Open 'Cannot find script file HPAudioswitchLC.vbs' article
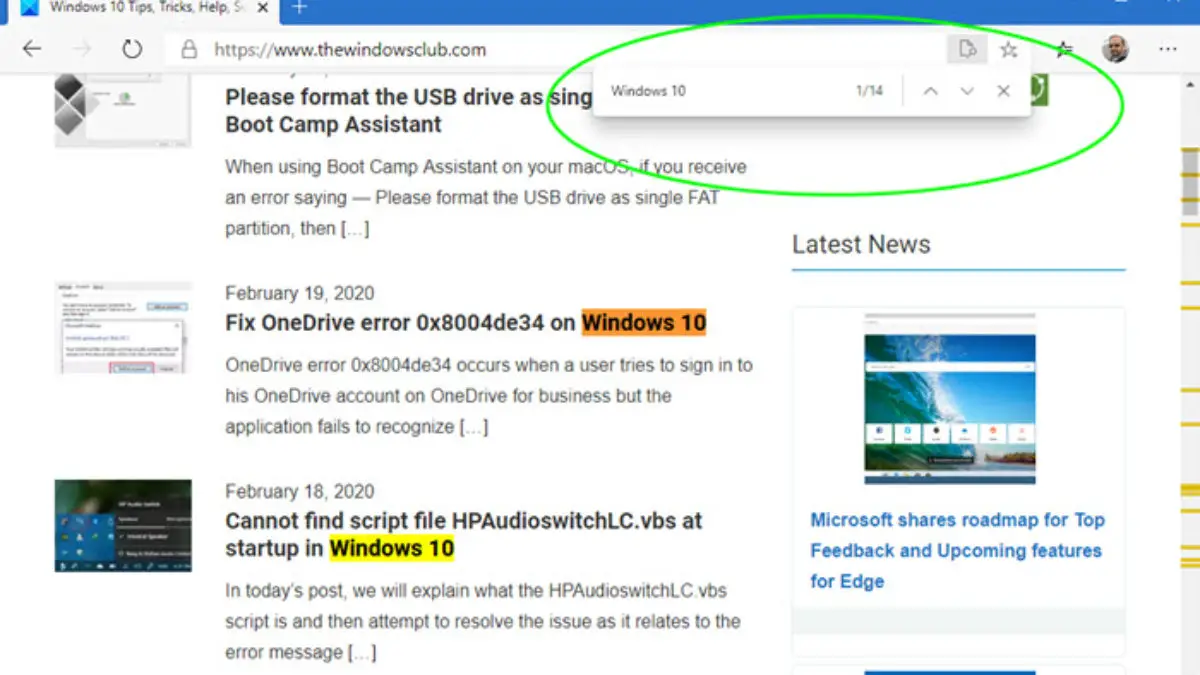Image resolution: width=1200 pixels, height=675 pixels. [464, 535]
